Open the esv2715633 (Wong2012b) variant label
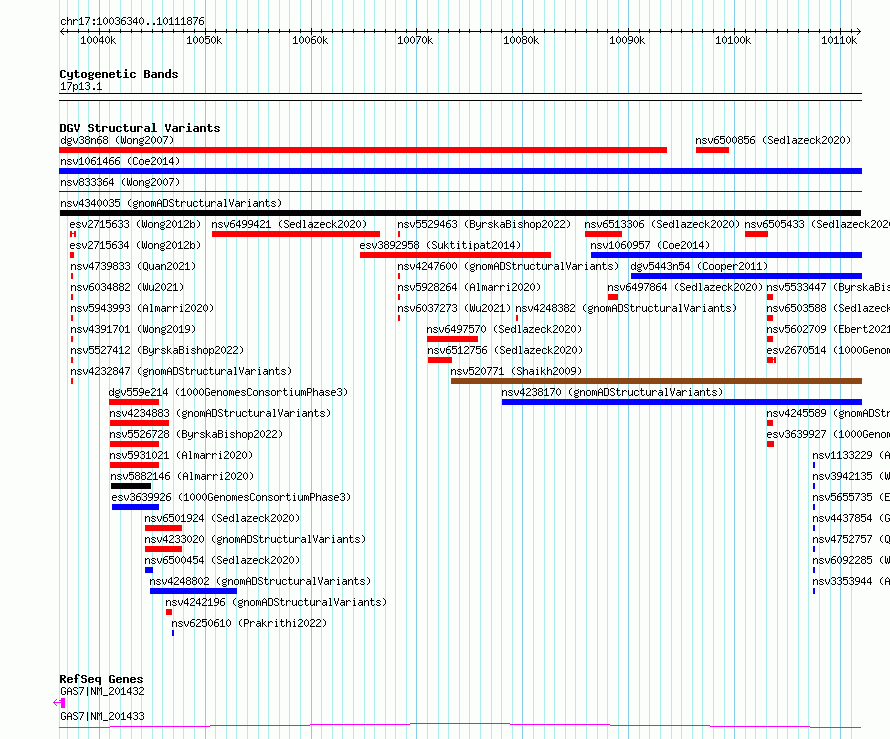Viewport: 890px width, 739px height. tap(135, 224)
